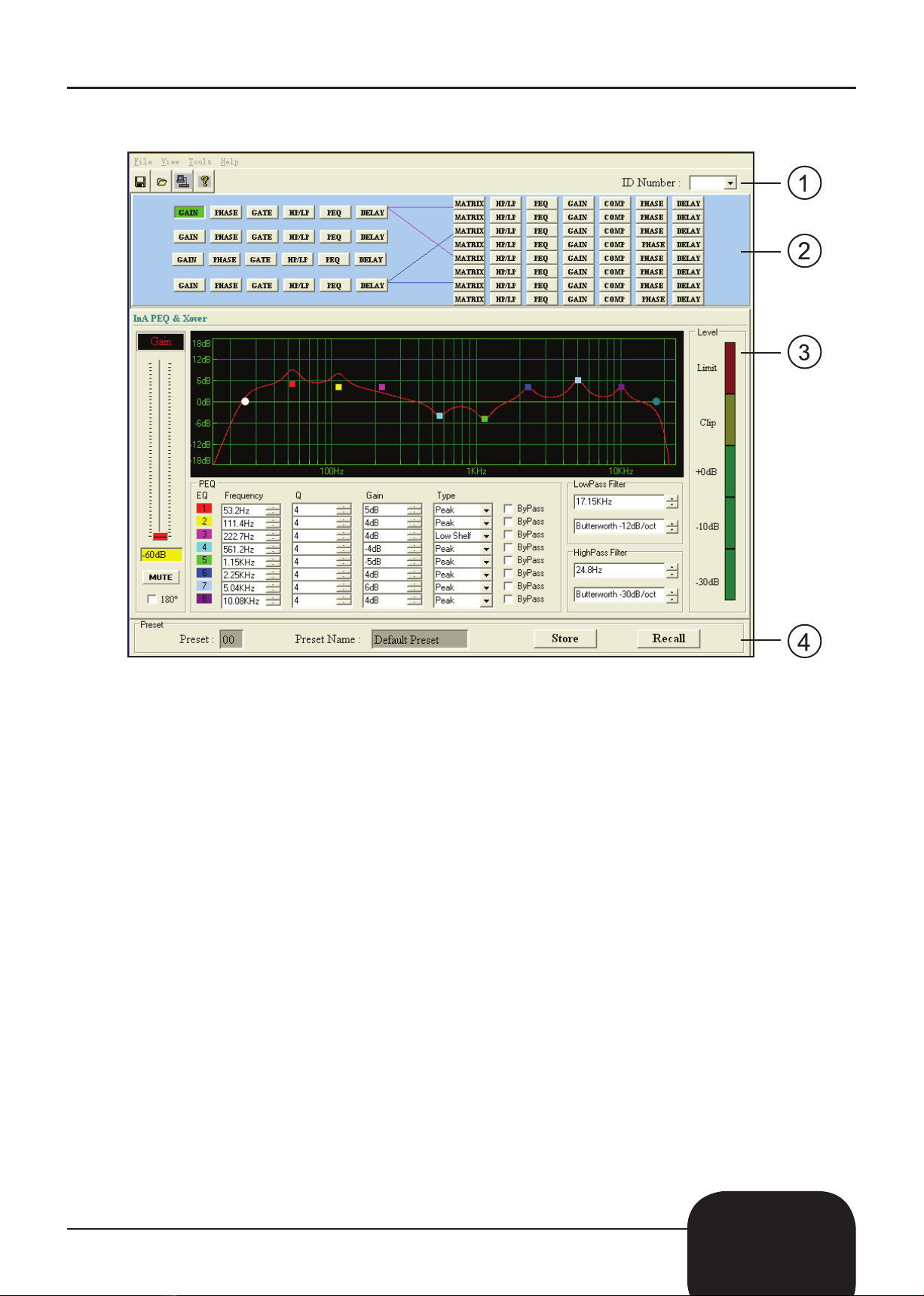Open Type dropdown for EQ band 5
This screenshot has width=924, height=1296.
click(x=486, y=562)
